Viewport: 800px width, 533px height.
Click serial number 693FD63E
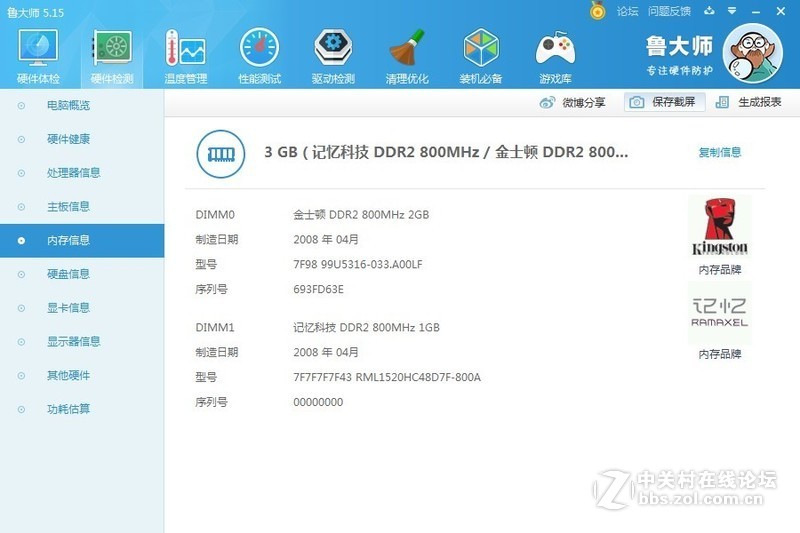318,289
